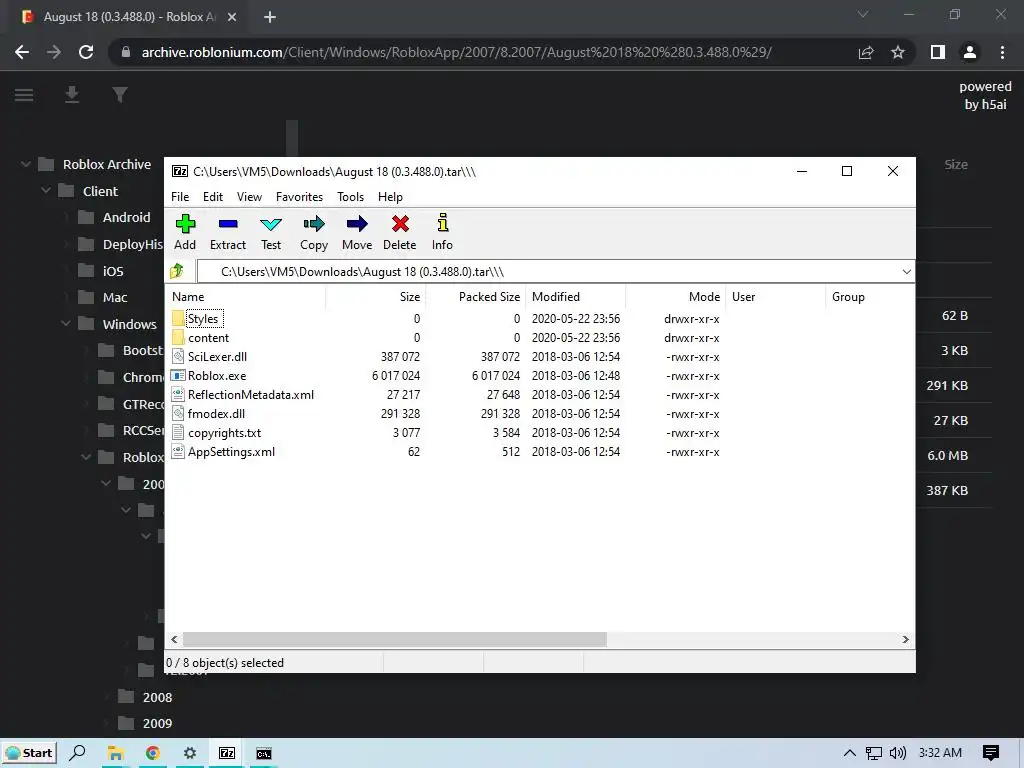The width and height of the screenshot is (1024, 768).
Task: Click the copyrights.txt file icon
Action: point(178,432)
